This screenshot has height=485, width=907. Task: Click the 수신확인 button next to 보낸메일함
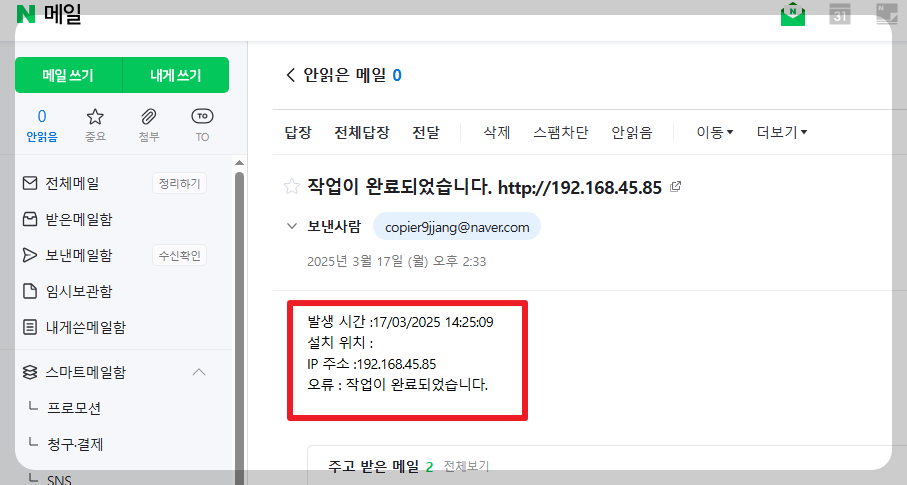point(179,255)
